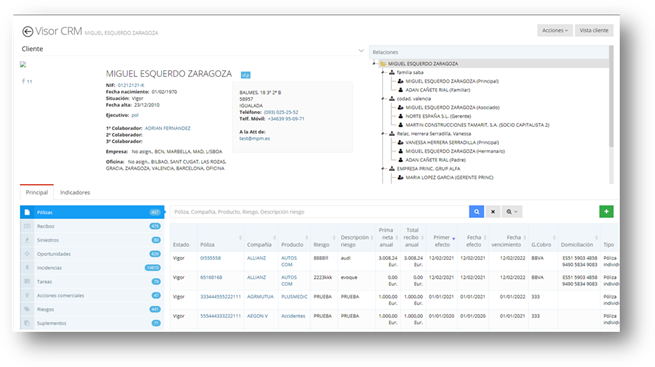Collapse the Cliente panel chevron
The width and height of the screenshot is (655, 367).
pos(361,51)
